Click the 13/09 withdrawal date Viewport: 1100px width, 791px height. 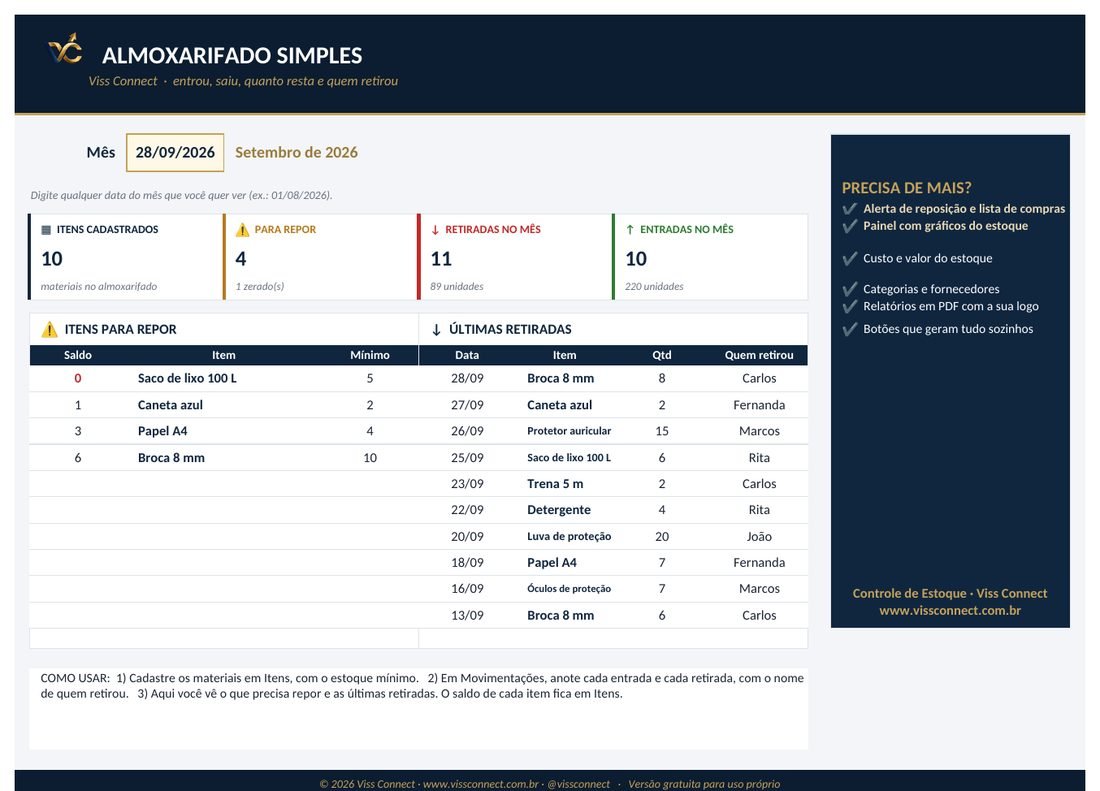[x=467, y=616]
